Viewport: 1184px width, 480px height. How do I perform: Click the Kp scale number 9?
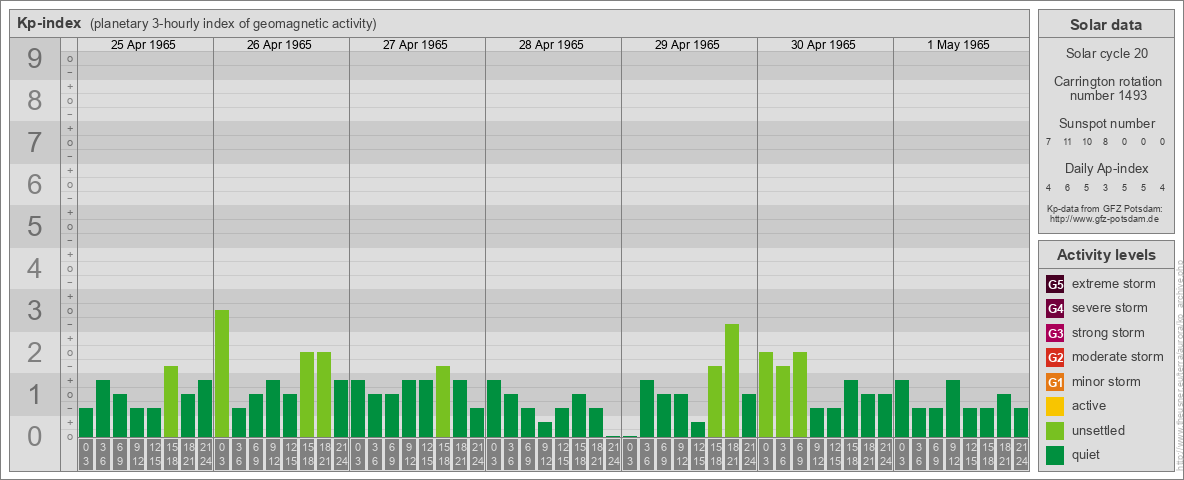point(35,59)
